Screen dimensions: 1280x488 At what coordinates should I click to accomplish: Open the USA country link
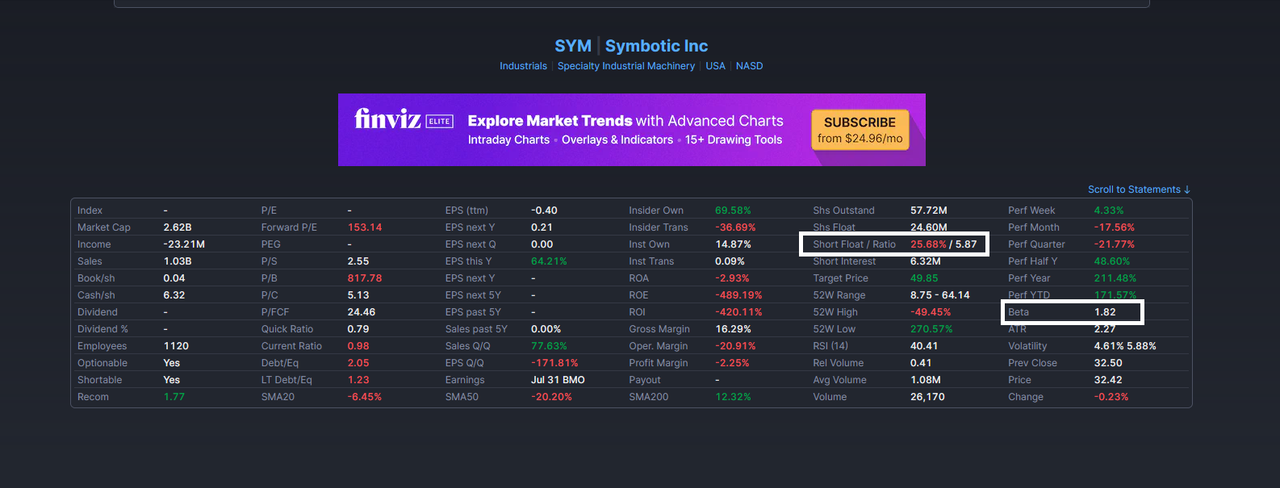point(715,66)
